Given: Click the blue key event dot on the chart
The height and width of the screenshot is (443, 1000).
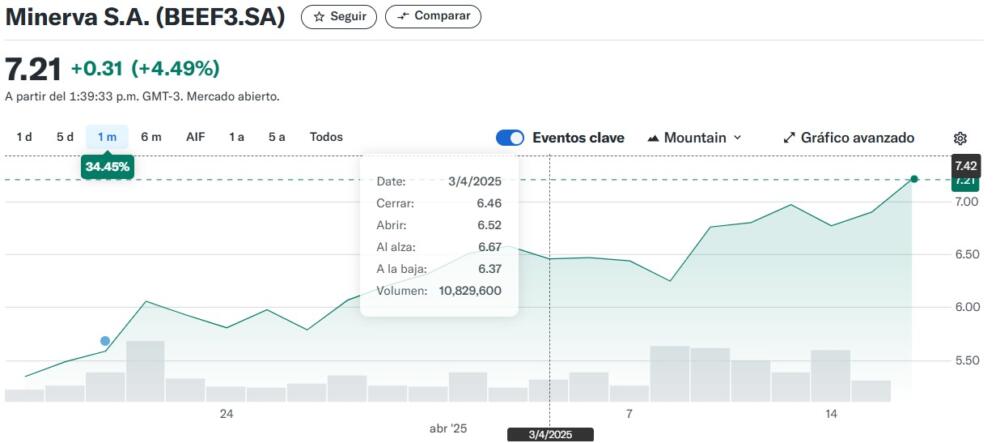Looking at the screenshot, I should (105, 341).
